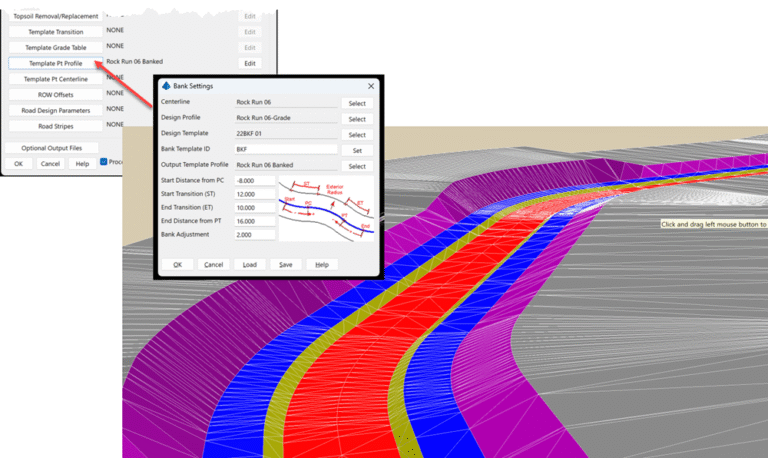Click Select button for Design Template
The image size is (768, 458).
coord(357,135)
